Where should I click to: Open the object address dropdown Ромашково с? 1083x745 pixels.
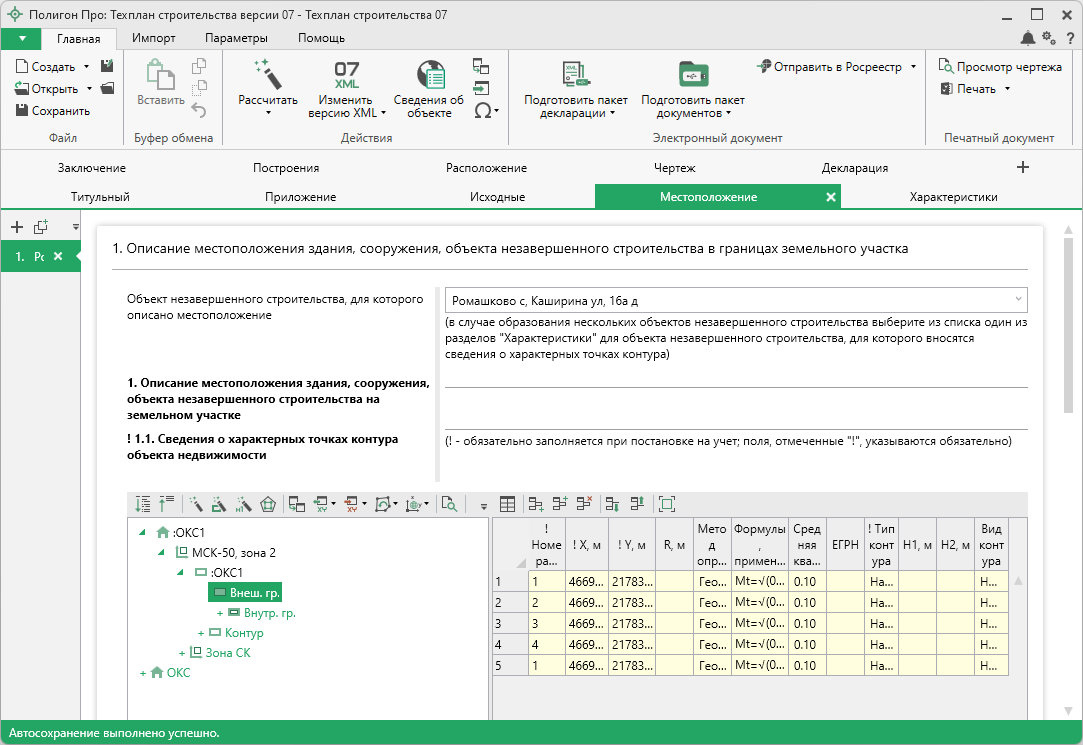click(1018, 299)
